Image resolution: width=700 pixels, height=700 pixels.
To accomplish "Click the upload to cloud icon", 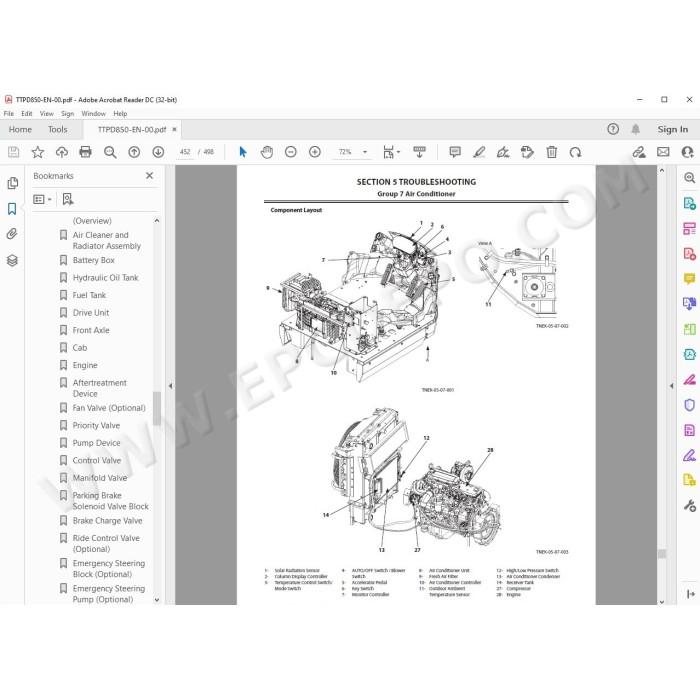I will (x=62, y=152).
